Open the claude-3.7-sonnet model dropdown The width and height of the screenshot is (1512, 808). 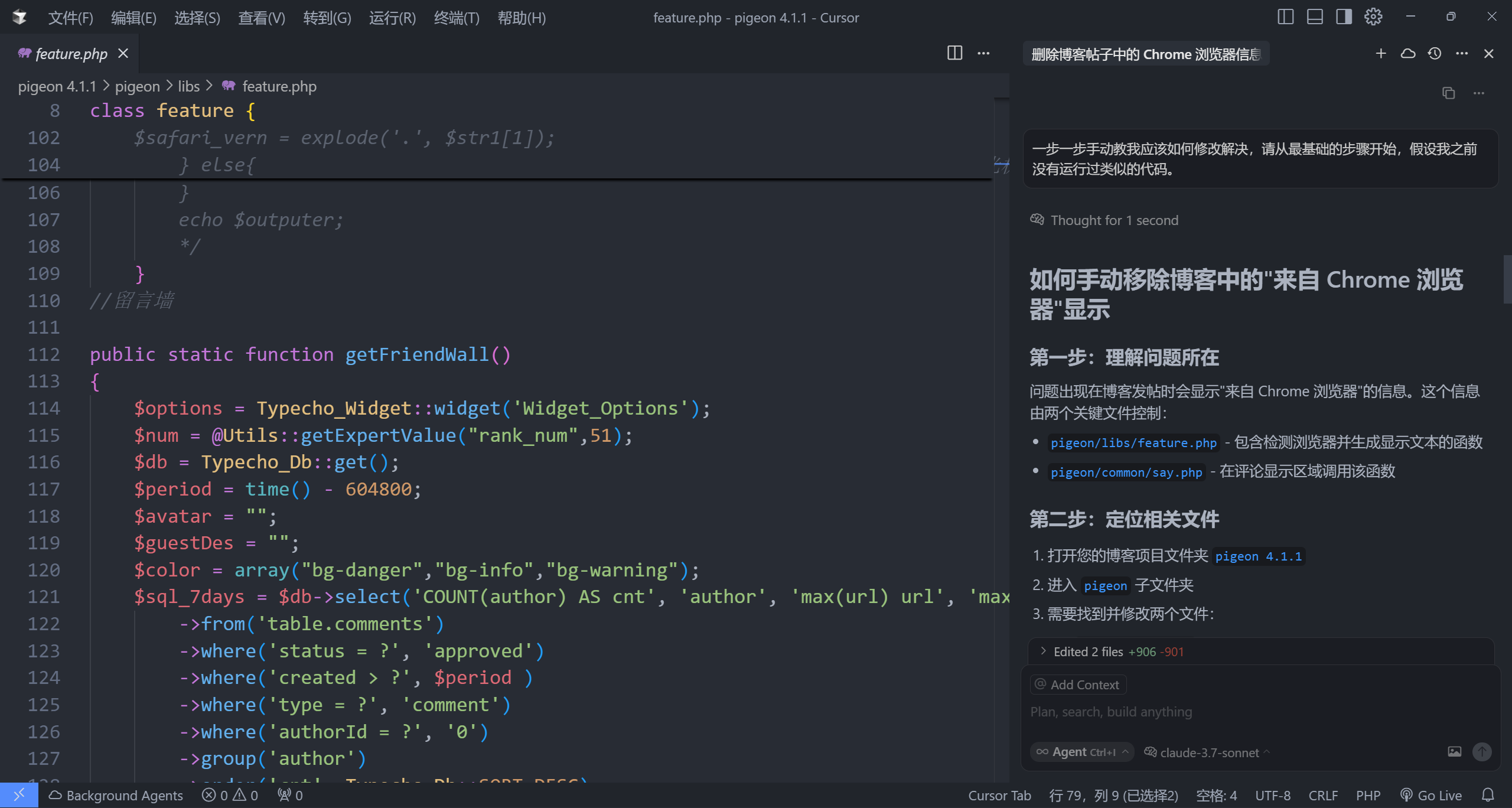click(1207, 752)
